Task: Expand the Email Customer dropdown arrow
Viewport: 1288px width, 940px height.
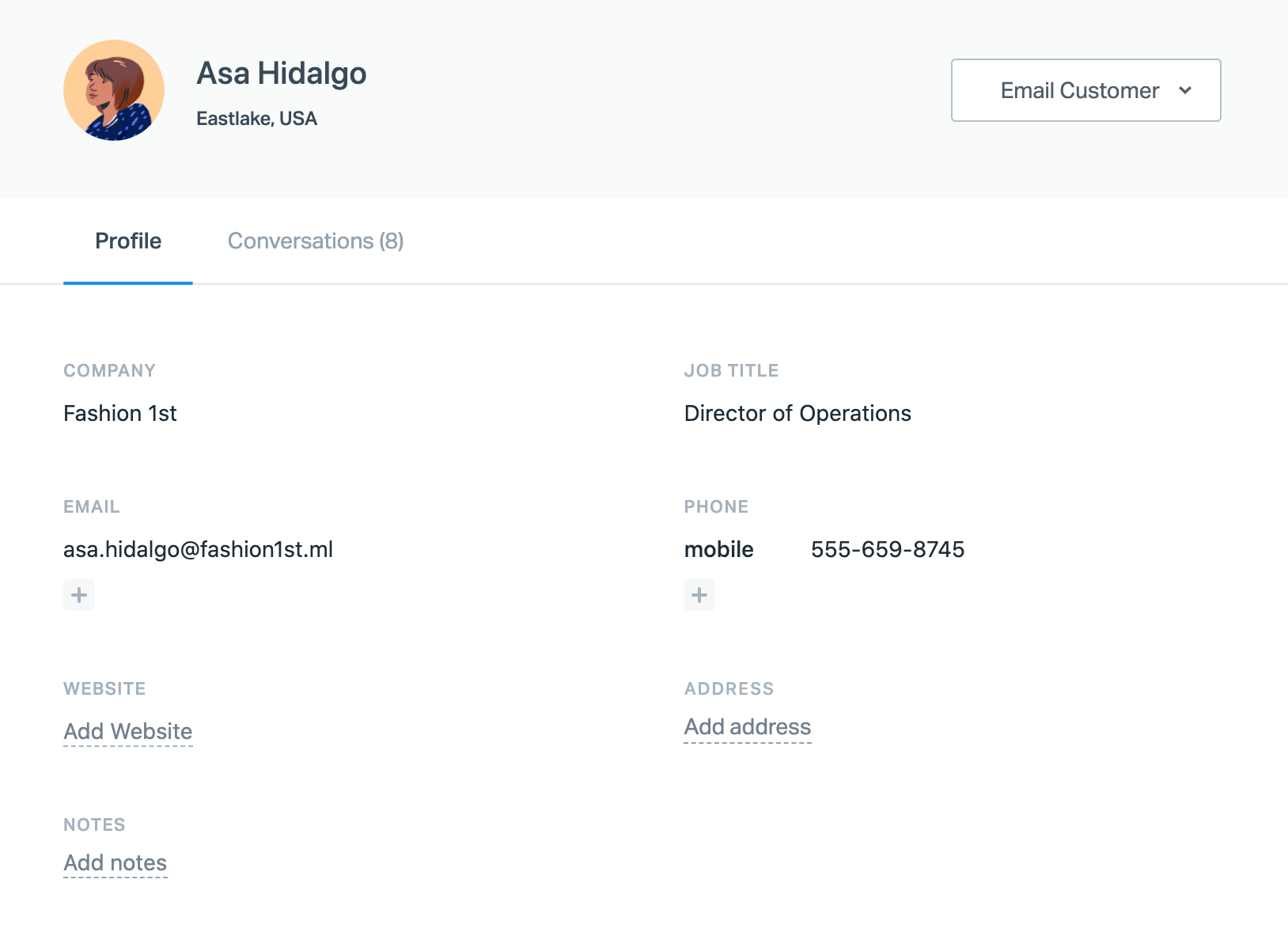Action: click(x=1184, y=90)
